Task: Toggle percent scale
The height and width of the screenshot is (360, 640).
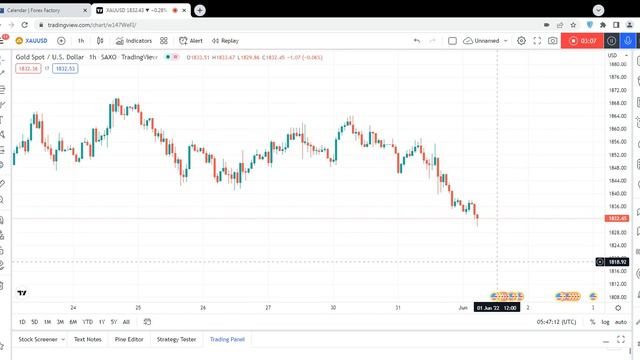Action: click(593, 322)
